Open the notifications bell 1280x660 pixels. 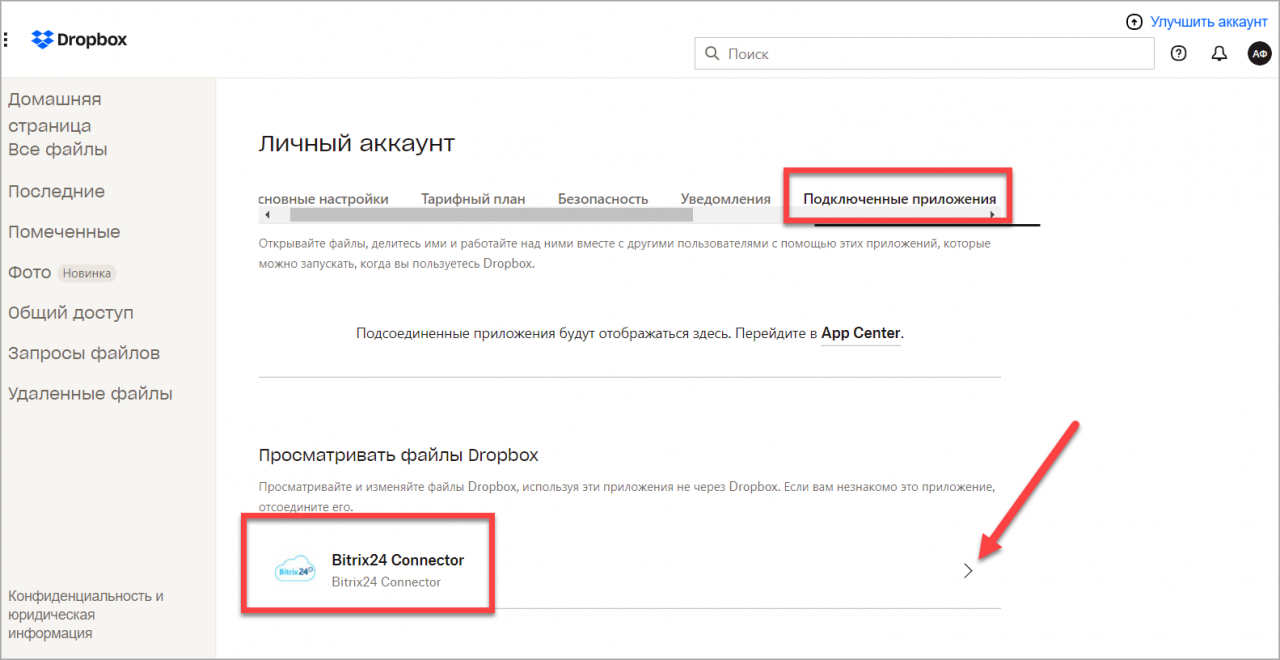point(1219,54)
